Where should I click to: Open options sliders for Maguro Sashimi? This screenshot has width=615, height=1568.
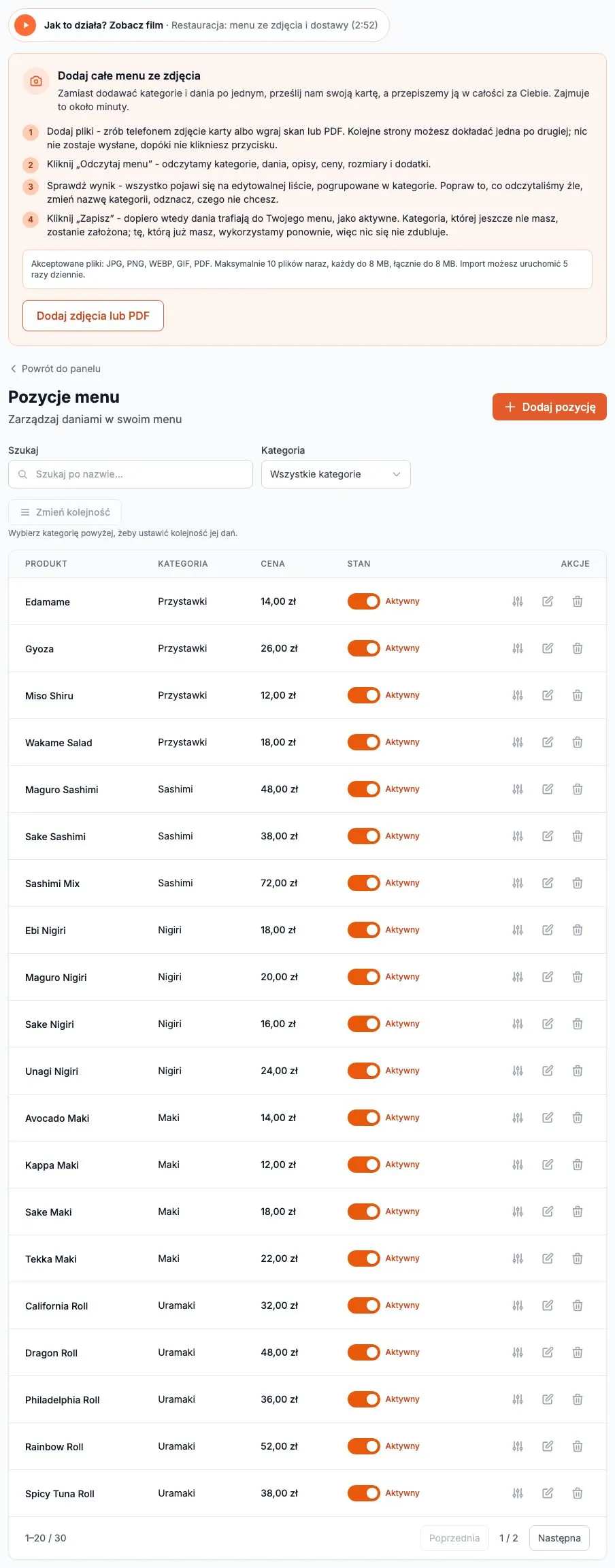pyautogui.click(x=518, y=789)
